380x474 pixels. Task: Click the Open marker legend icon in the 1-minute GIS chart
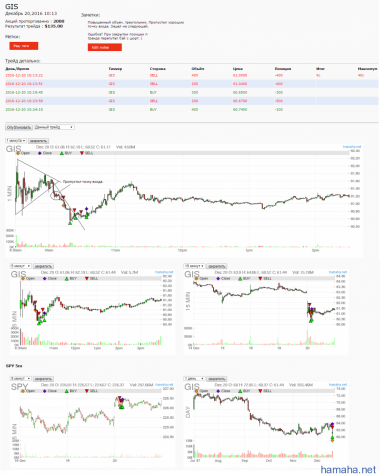point(18,153)
